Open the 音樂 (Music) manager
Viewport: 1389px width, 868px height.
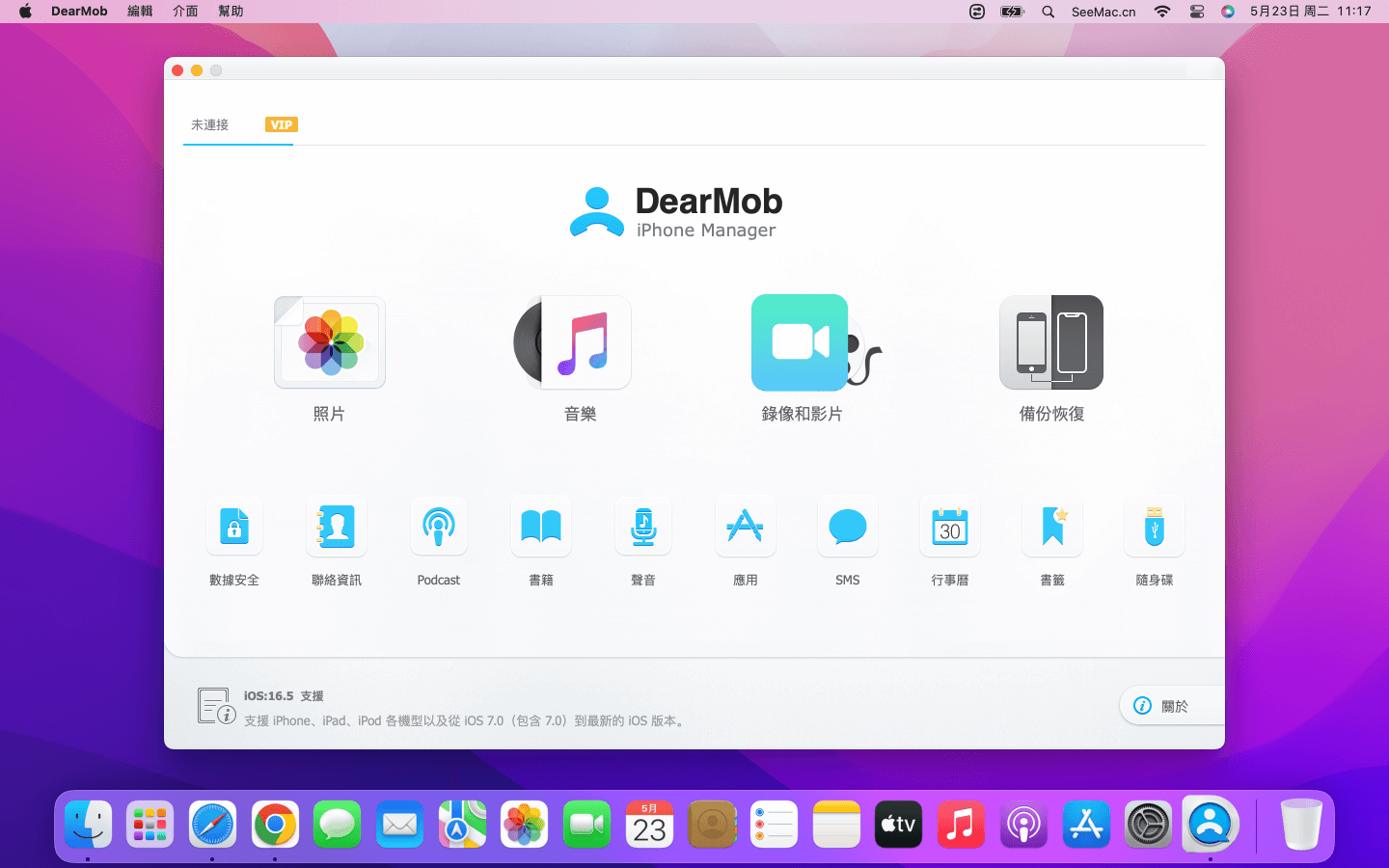pos(580,343)
